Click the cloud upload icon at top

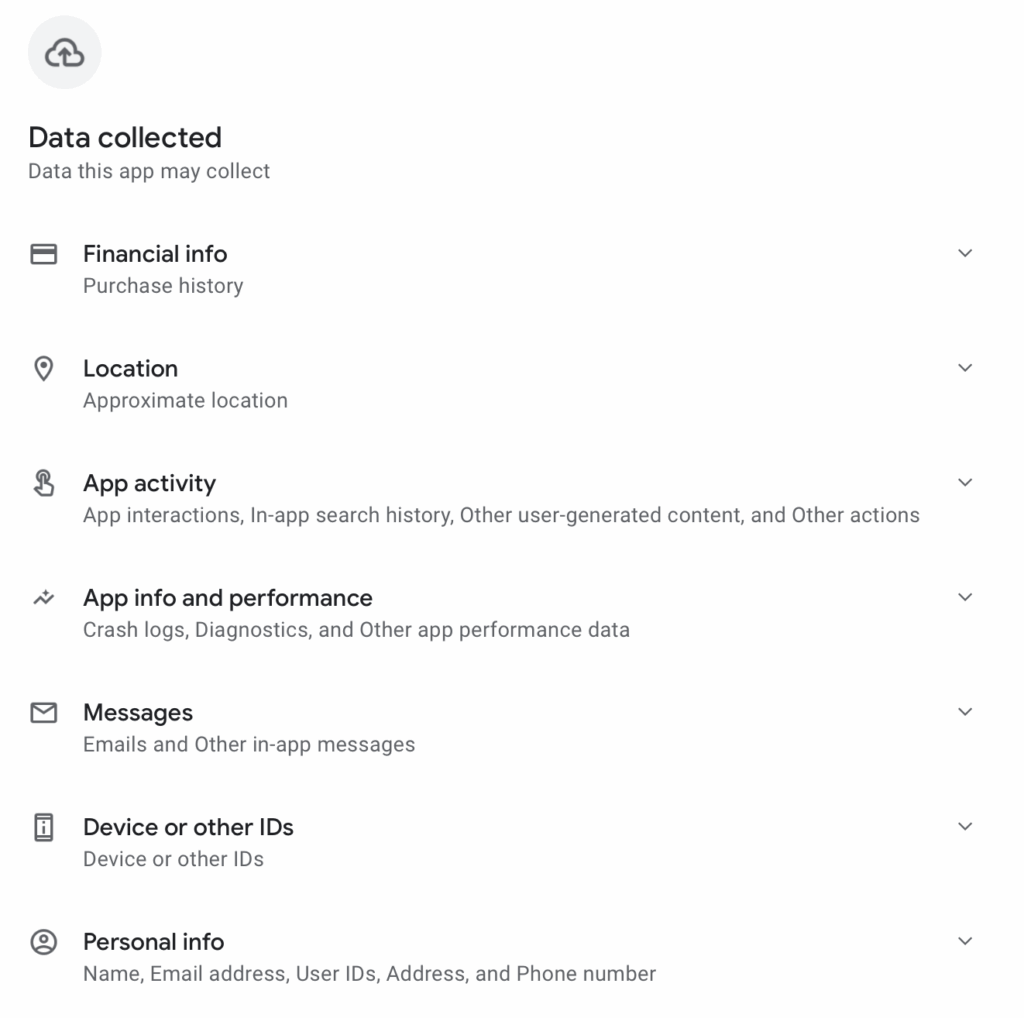pyautogui.click(x=64, y=52)
